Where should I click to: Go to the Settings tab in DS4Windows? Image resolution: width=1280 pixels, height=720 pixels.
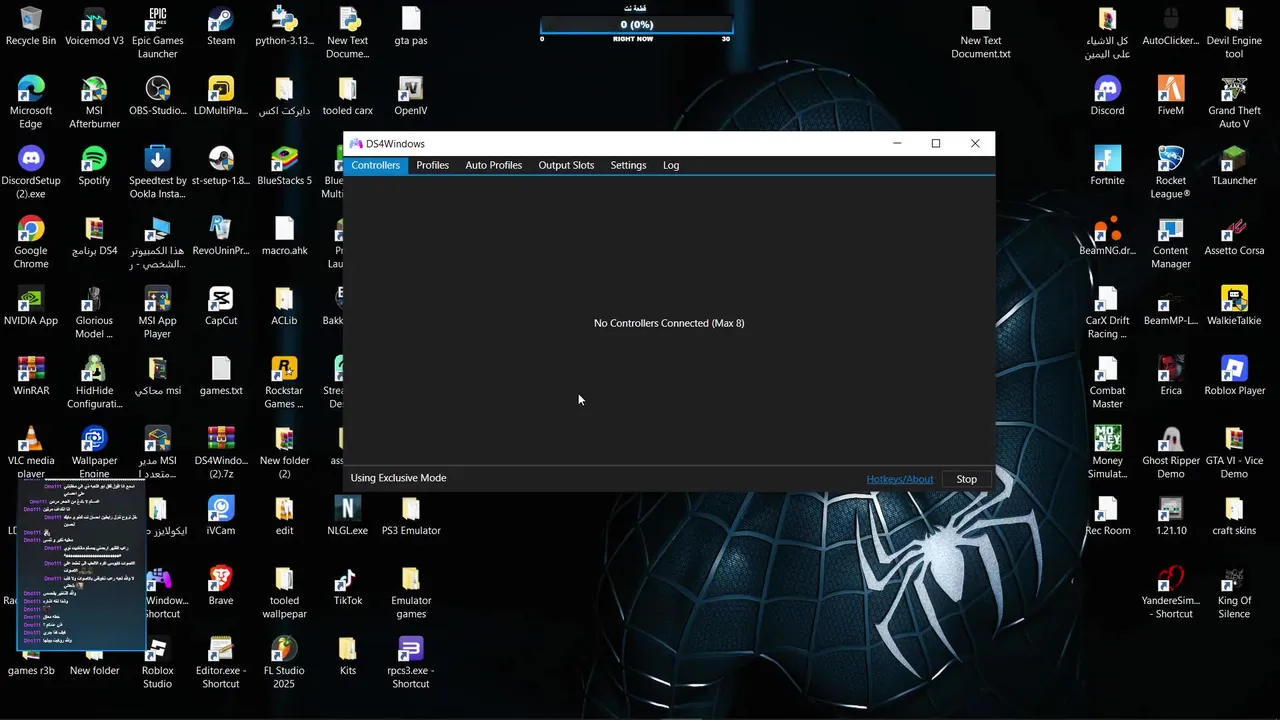pyautogui.click(x=628, y=165)
